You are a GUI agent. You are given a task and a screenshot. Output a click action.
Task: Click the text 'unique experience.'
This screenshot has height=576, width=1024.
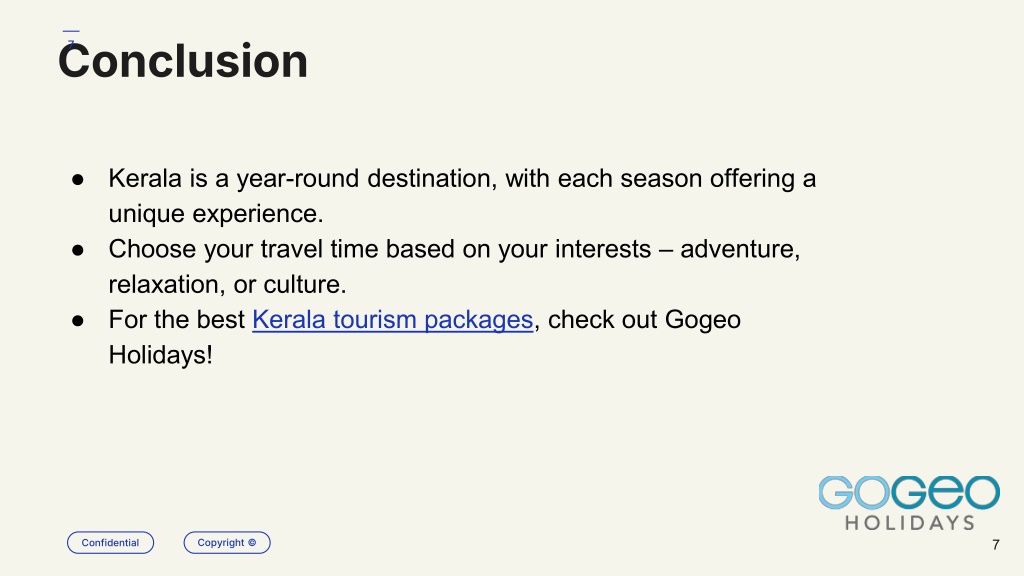point(216,214)
